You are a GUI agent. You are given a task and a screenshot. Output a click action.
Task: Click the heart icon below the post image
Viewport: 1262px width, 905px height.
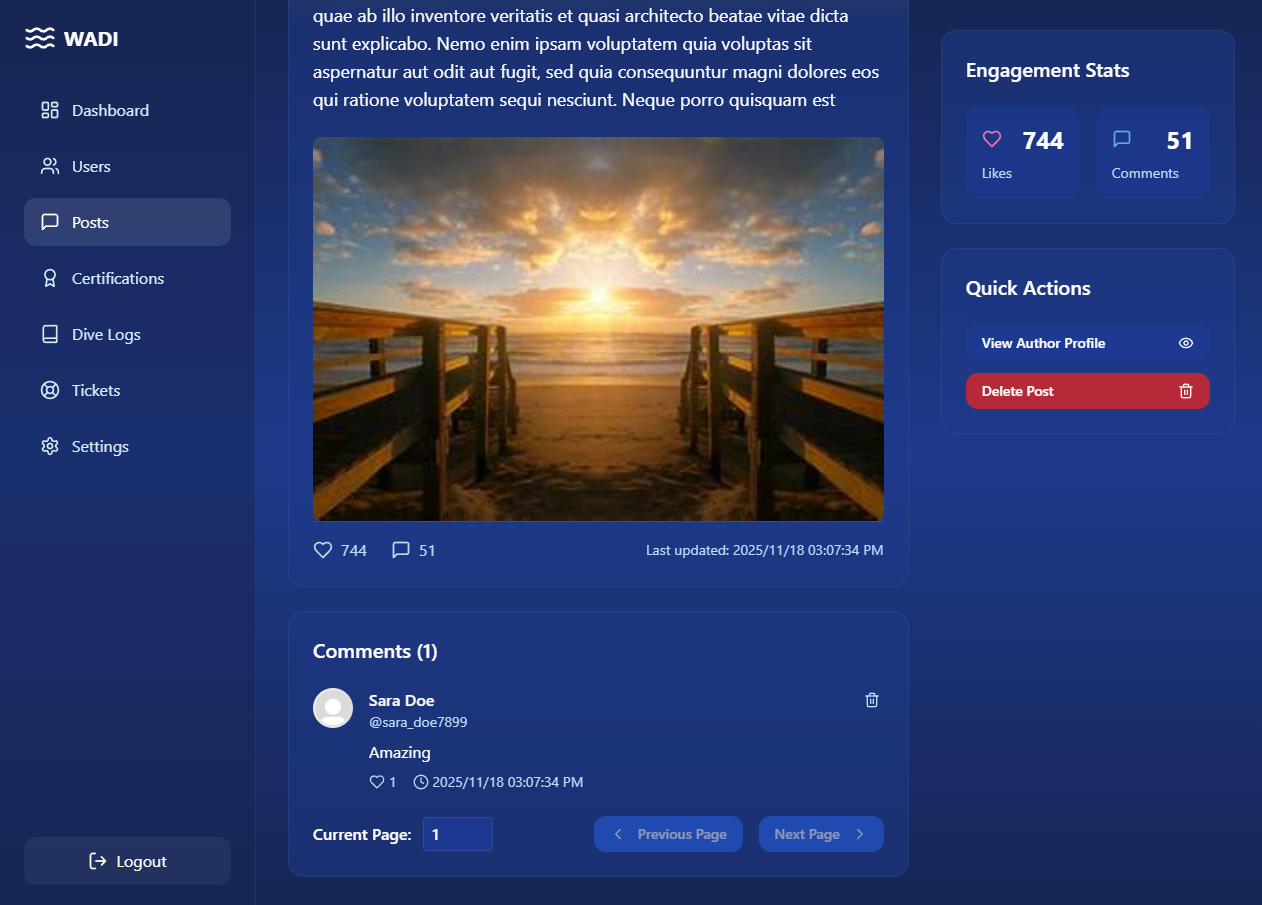click(x=322, y=550)
